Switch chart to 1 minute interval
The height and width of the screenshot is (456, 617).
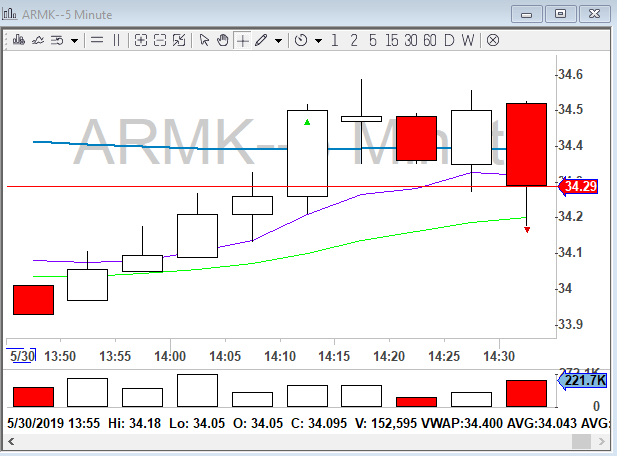pyautogui.click(x=334, y=40)
